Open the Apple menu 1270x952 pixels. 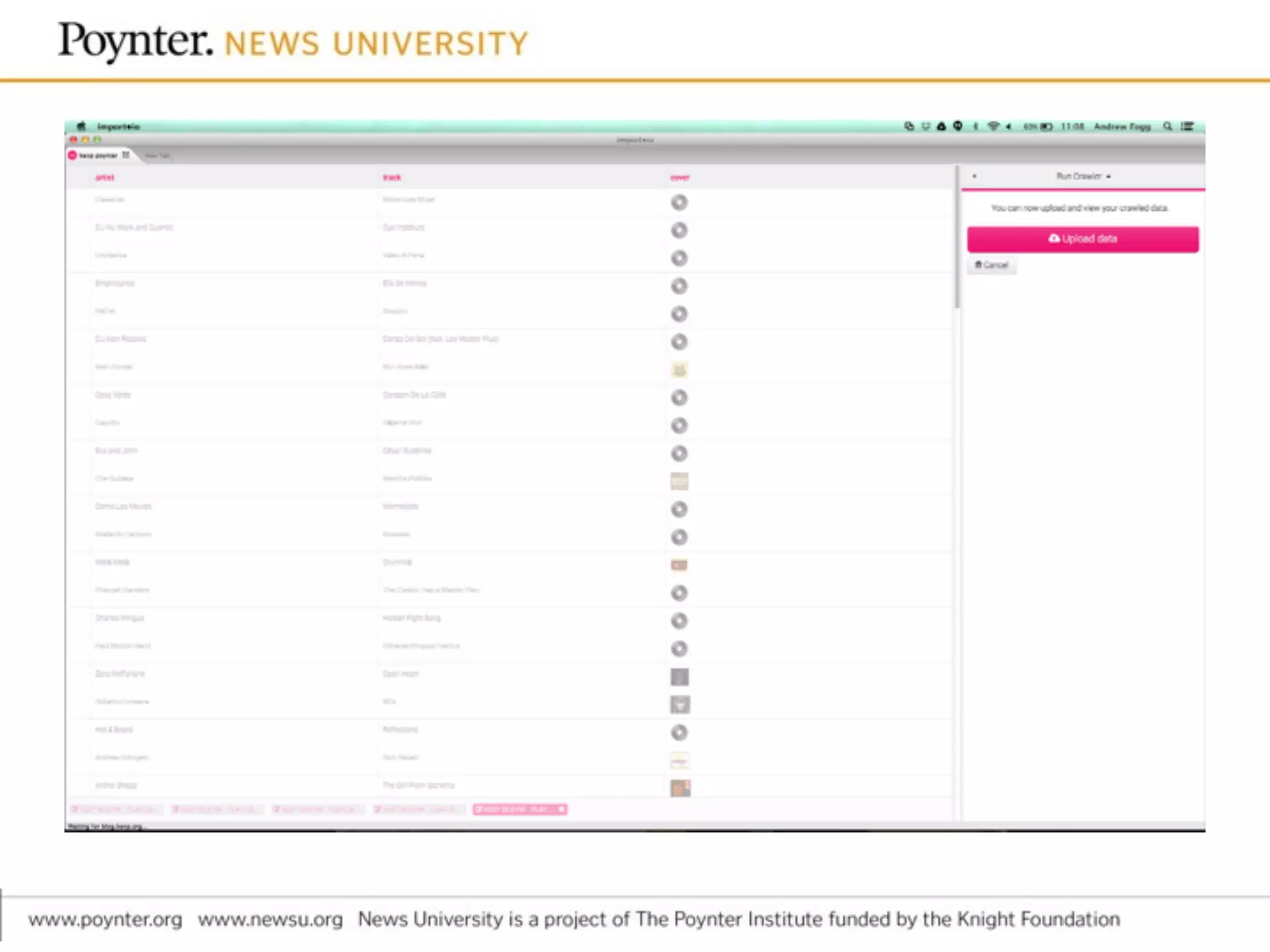click(x=81, y=126)
